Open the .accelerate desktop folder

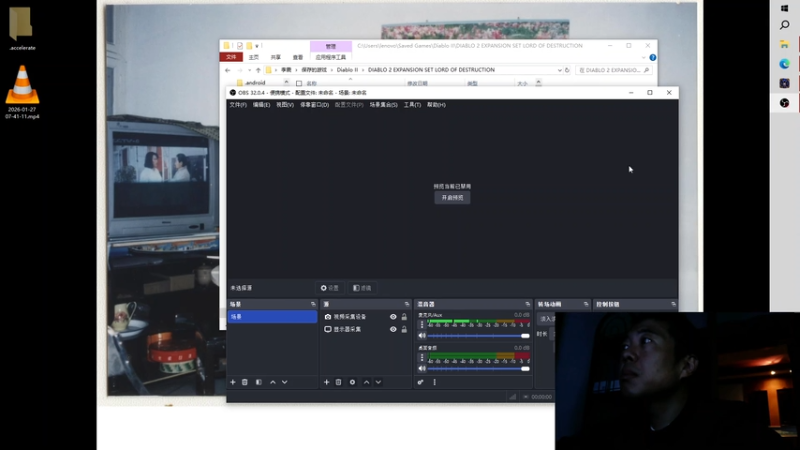pos(21,29)
